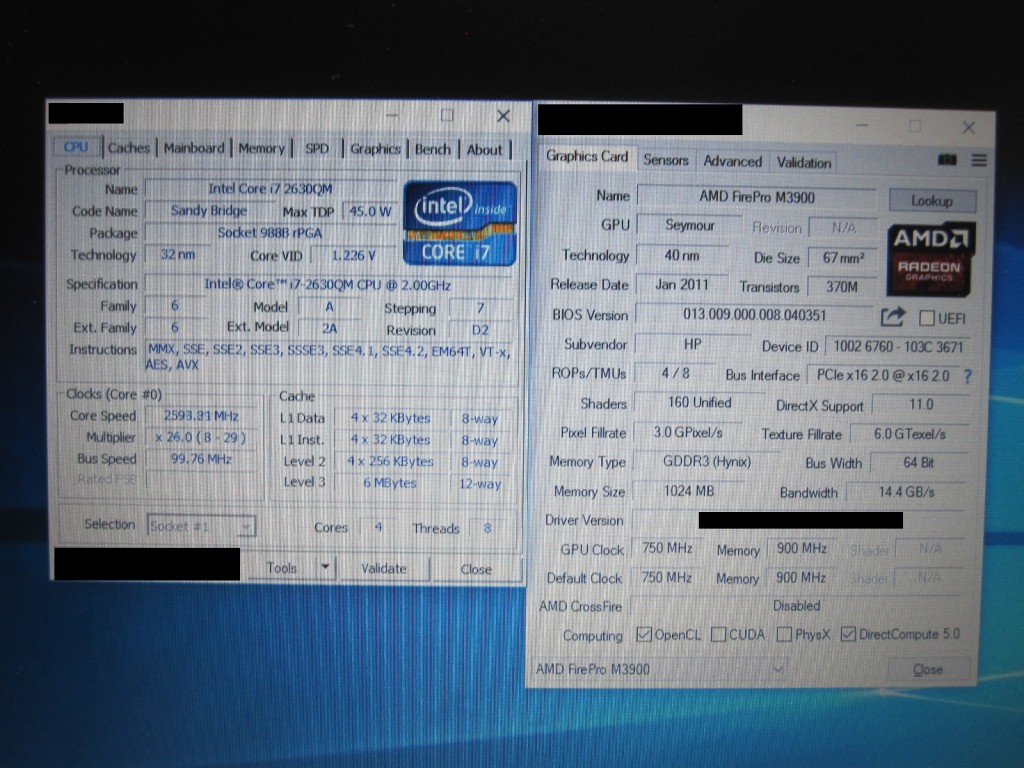Toggle the PhysX checkbox
Viewport: 1024px width, 768px height.
coord(784,634)
